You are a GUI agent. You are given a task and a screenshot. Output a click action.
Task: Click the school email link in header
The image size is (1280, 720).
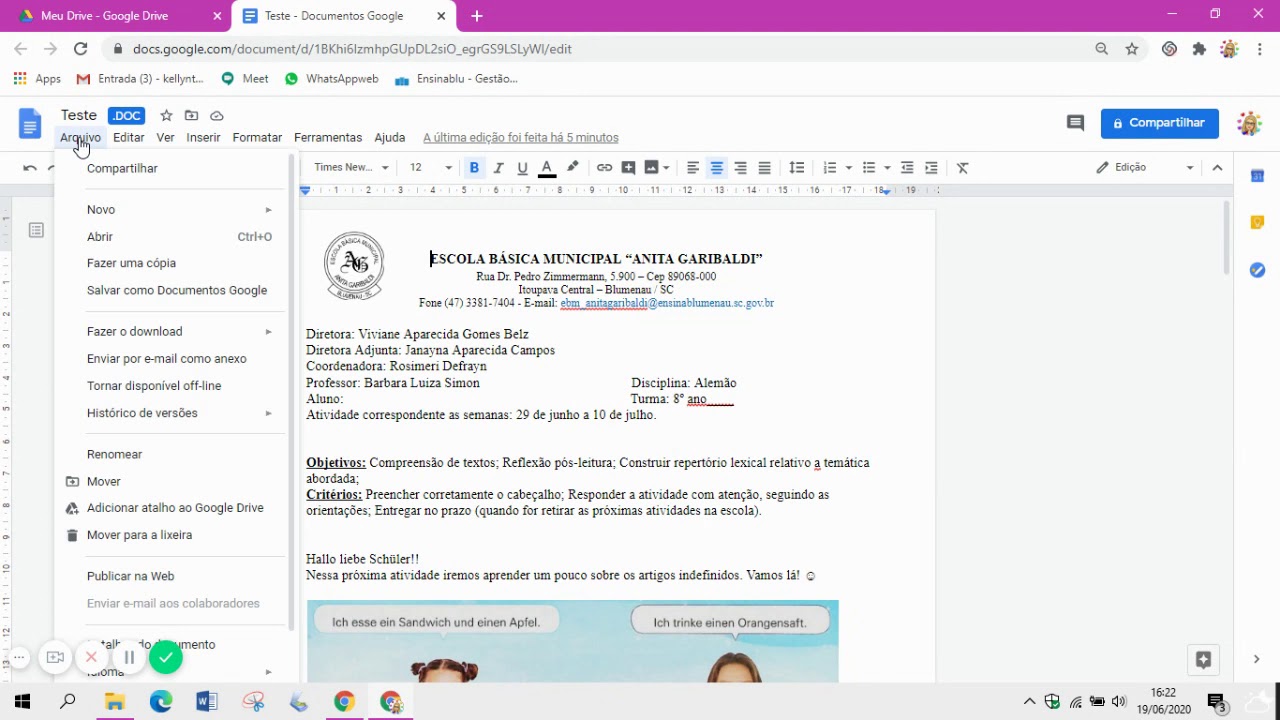[x=667, y=303]
